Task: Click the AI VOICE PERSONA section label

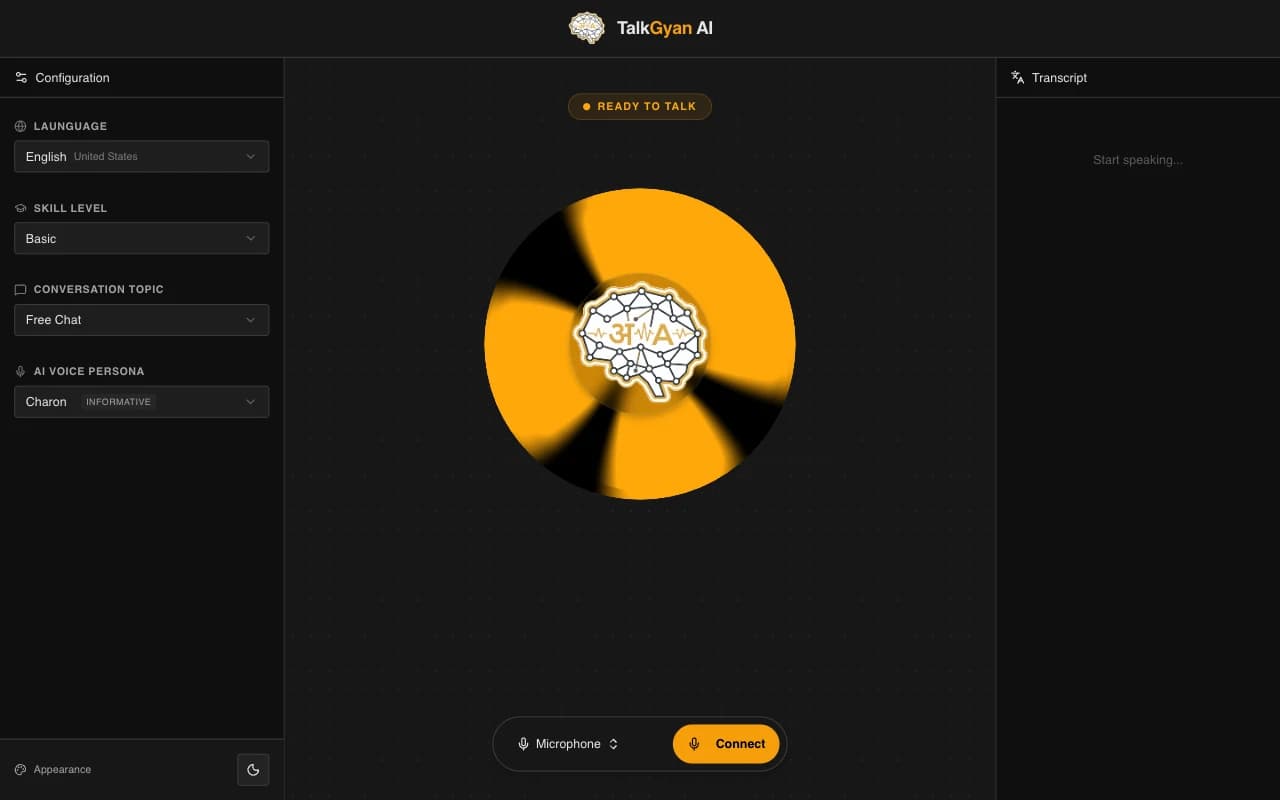Action: point(89,371)
